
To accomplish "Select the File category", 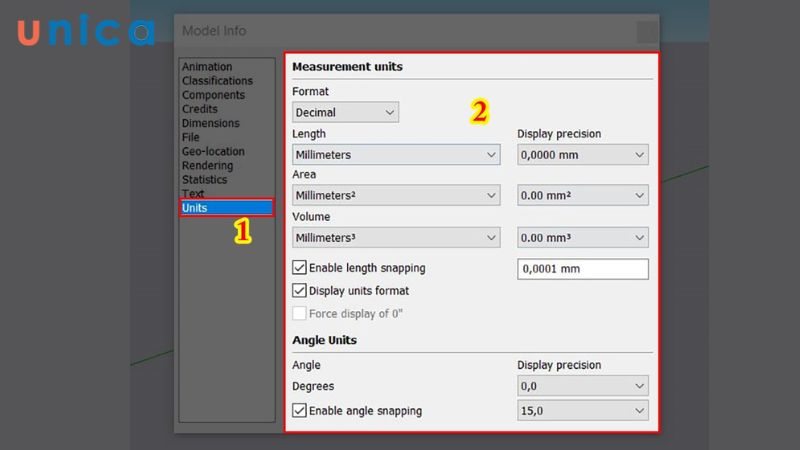I will click(191, 137).
